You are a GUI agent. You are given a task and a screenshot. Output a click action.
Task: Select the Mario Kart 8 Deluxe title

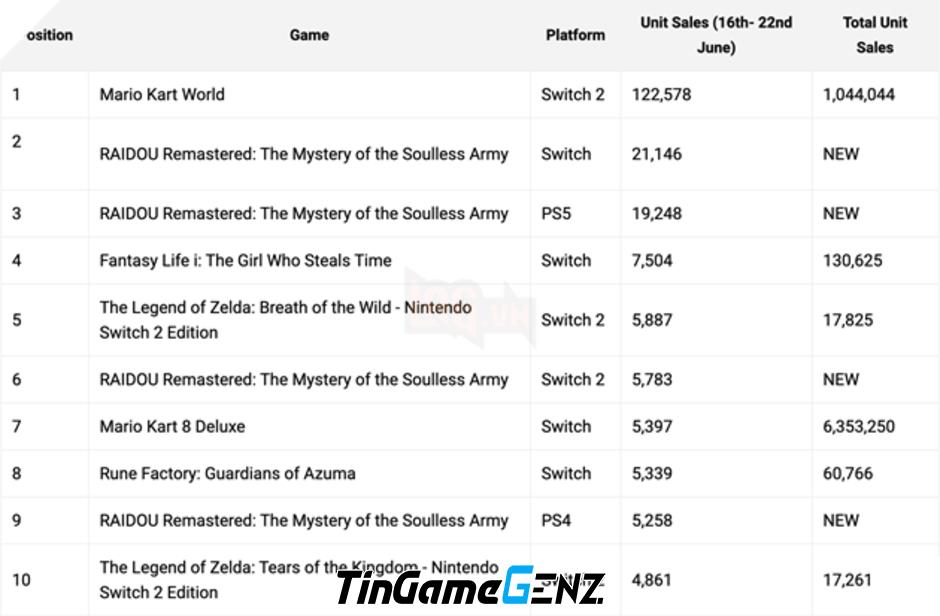pyautogui.click(x=172, y=427)
